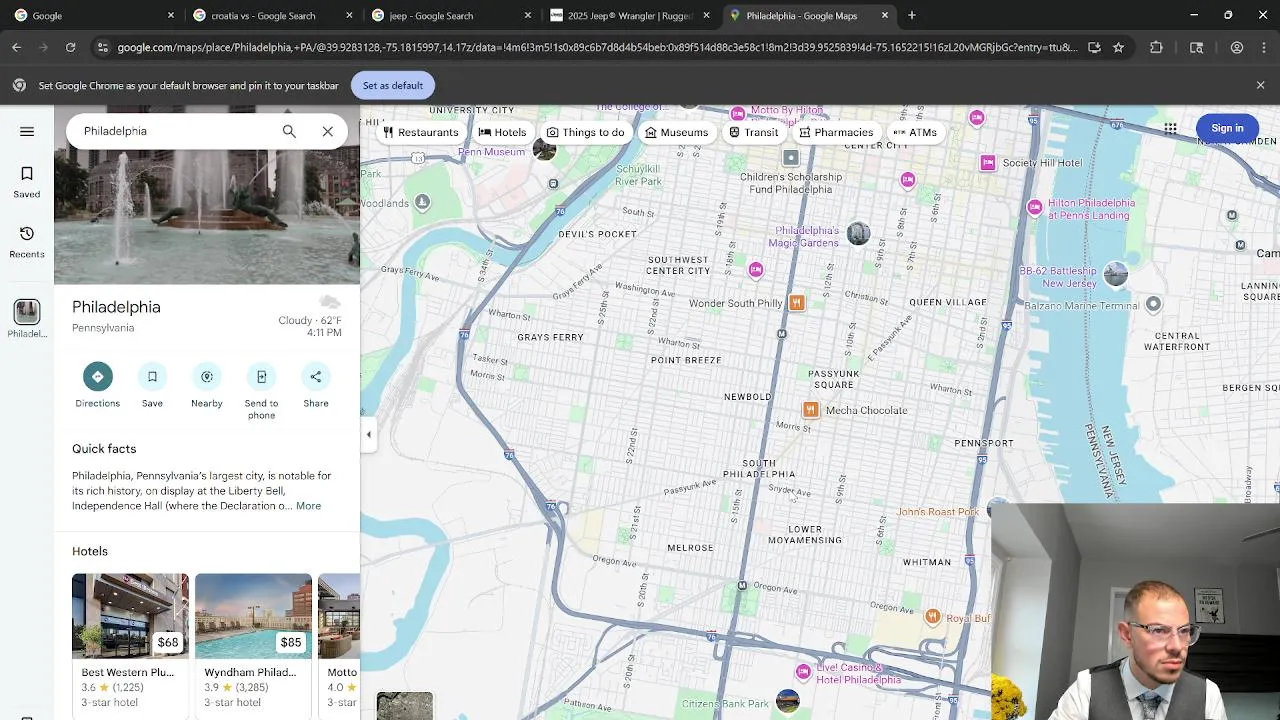Switch to the 2025 Jeep Wrangler tab
This screenshot has width=1280, height=720.
[x=630, y=15]
